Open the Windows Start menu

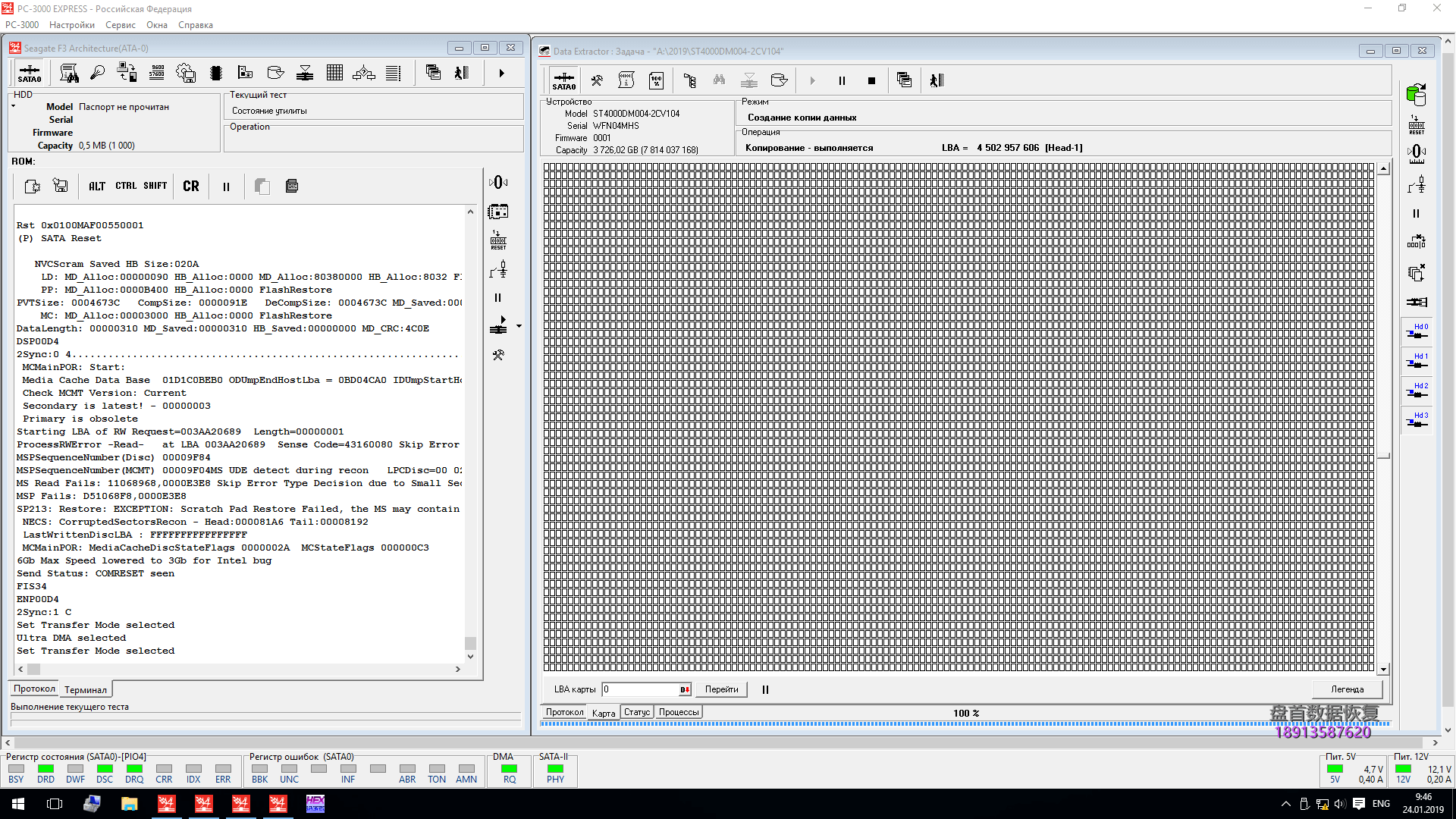18,804
